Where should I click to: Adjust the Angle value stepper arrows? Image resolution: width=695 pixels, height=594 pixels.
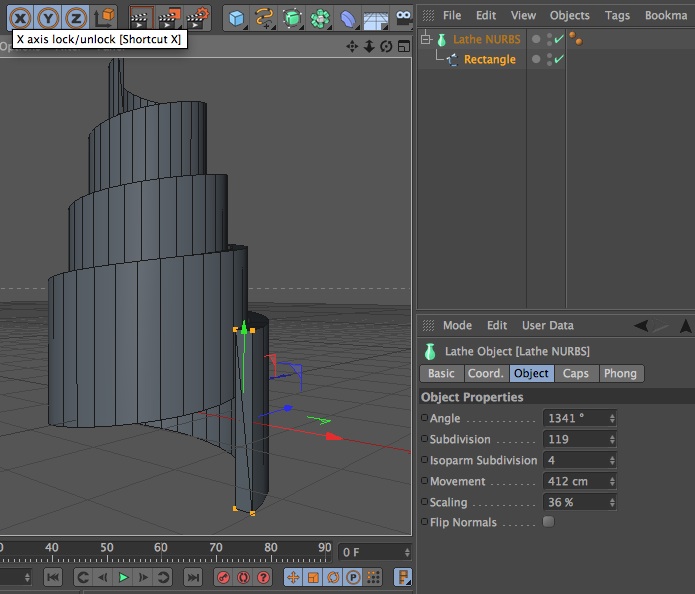point(612,418)
